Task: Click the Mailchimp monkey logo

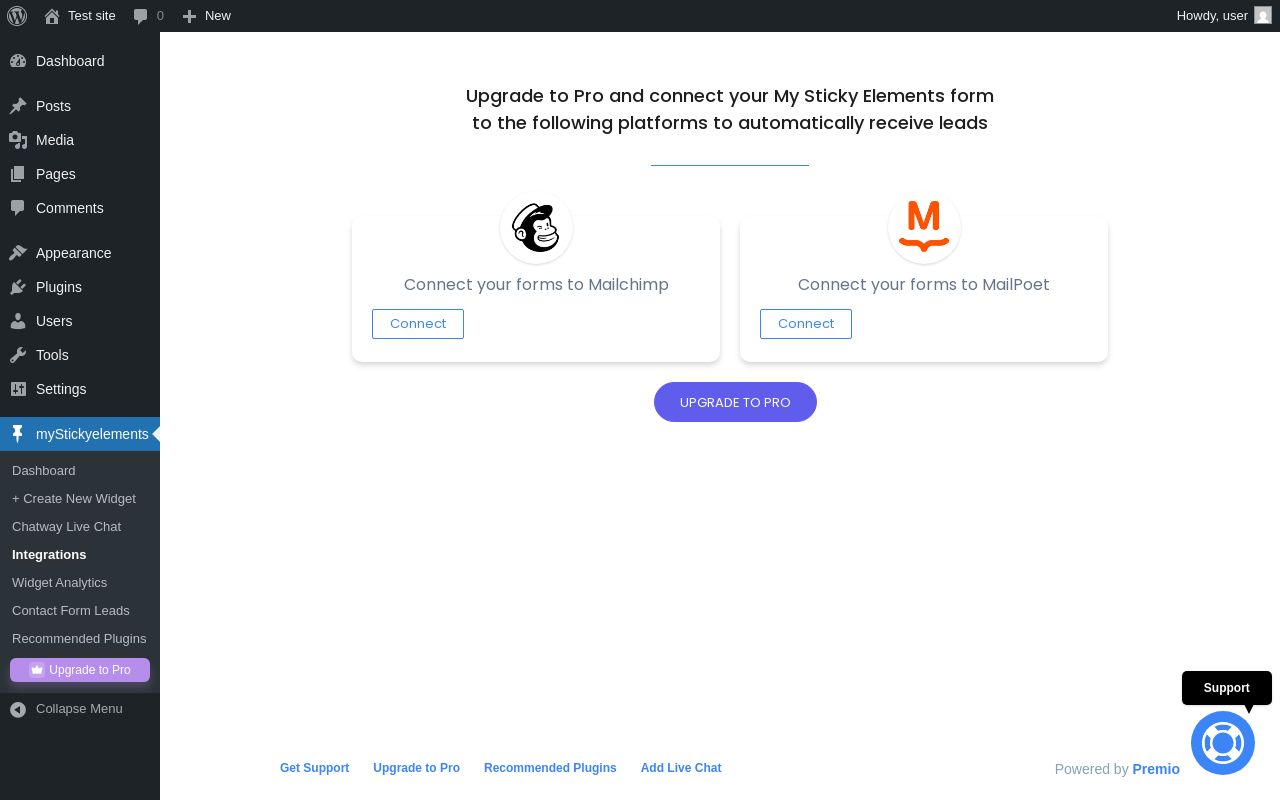Action: (536, 227)
